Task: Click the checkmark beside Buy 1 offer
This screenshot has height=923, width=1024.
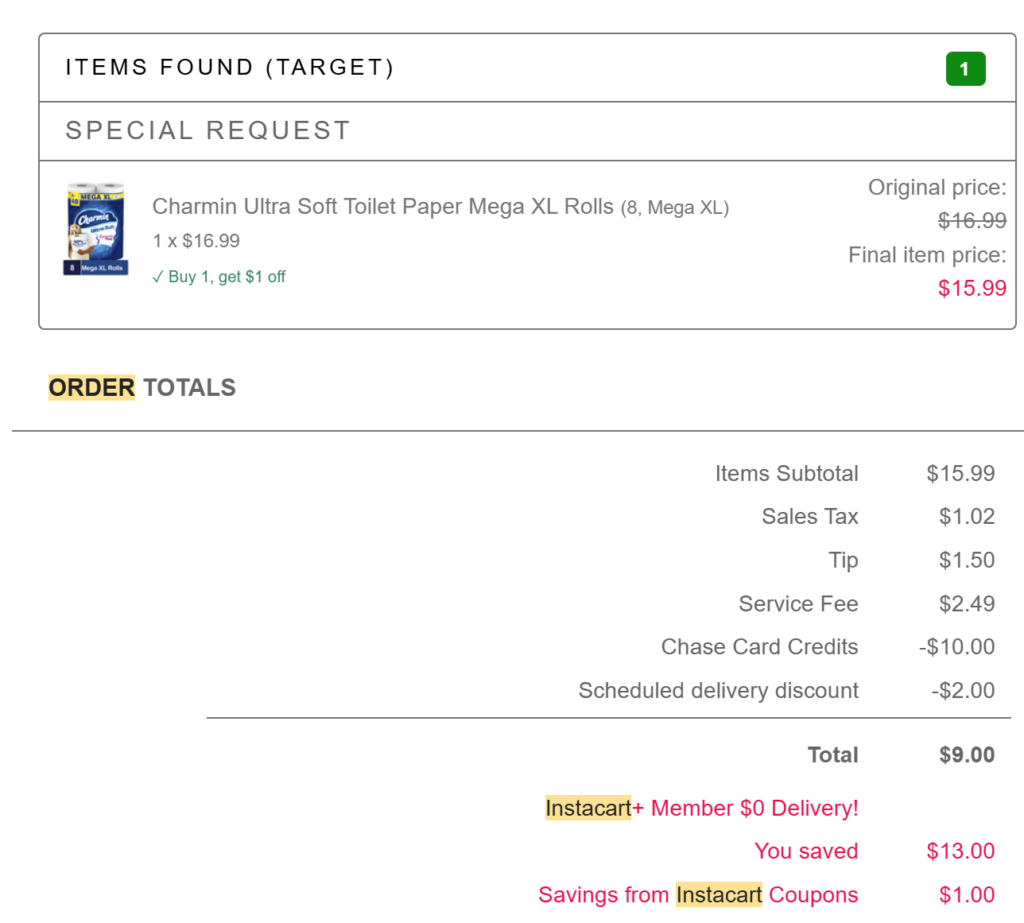Action: 157,277
